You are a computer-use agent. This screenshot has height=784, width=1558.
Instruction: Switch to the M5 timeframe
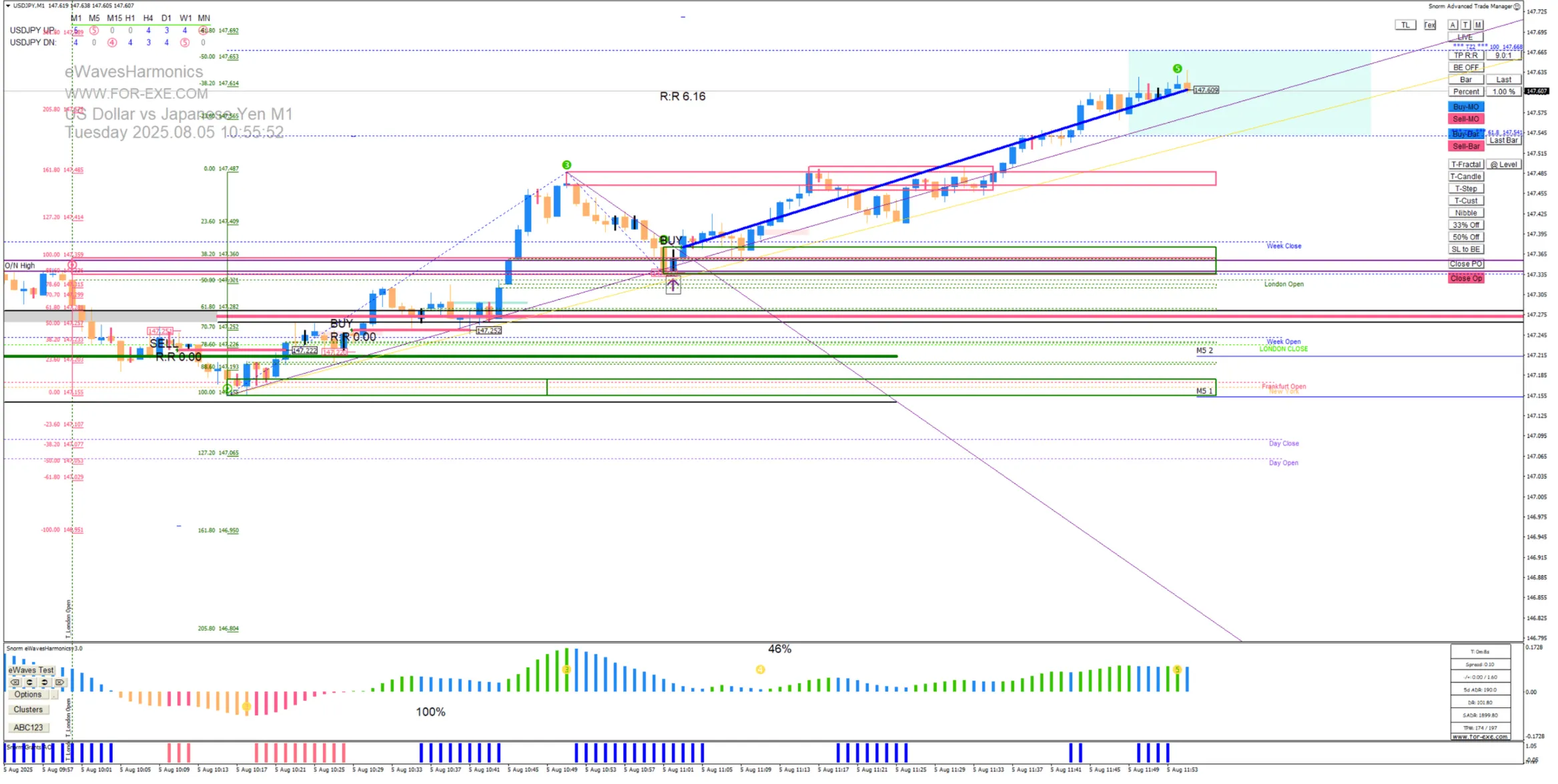93,18
